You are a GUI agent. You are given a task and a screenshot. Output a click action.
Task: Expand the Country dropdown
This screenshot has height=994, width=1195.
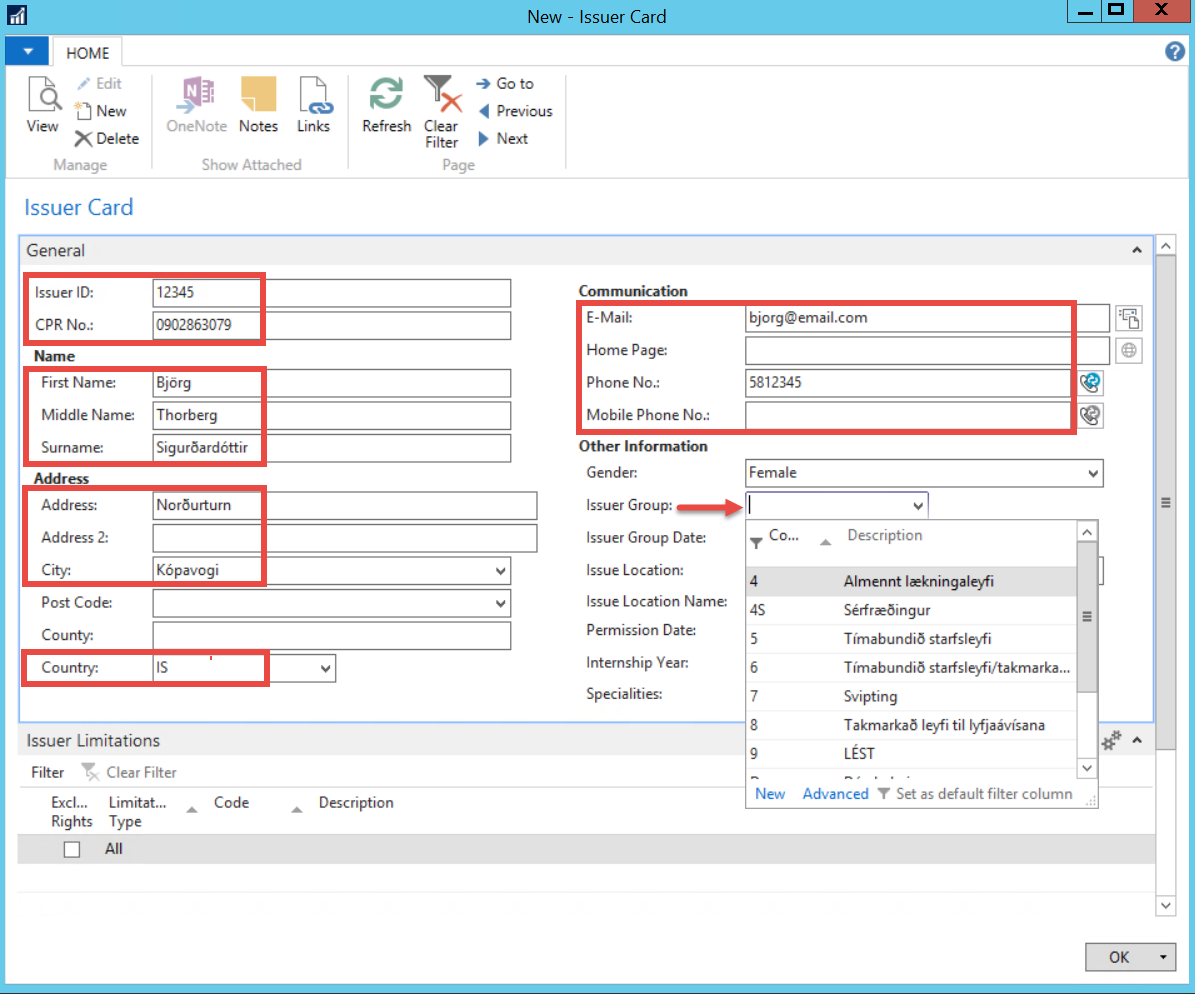pos(324,668)
